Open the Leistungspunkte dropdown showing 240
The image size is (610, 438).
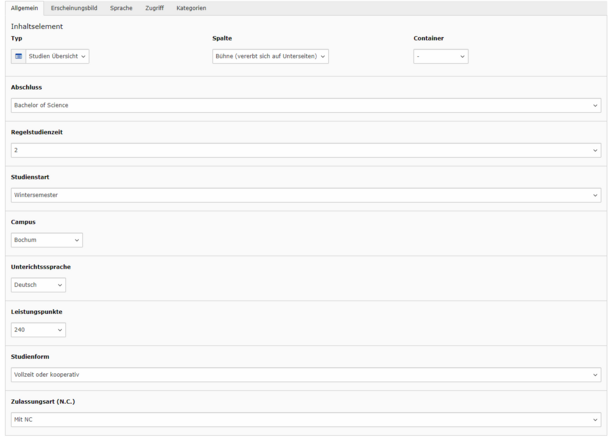click(x=38, y=330)
